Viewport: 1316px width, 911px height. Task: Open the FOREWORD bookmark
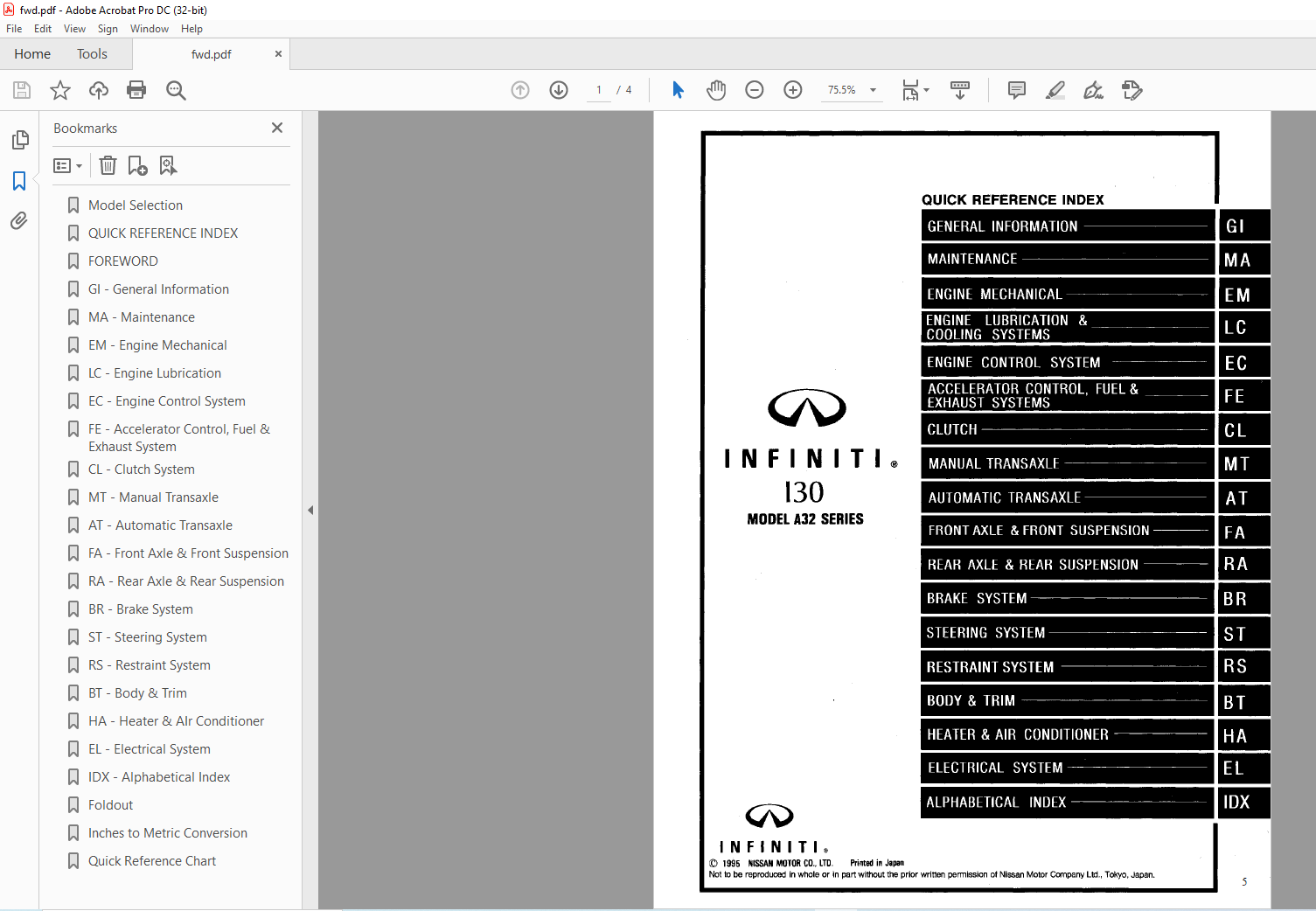[123, 261]
